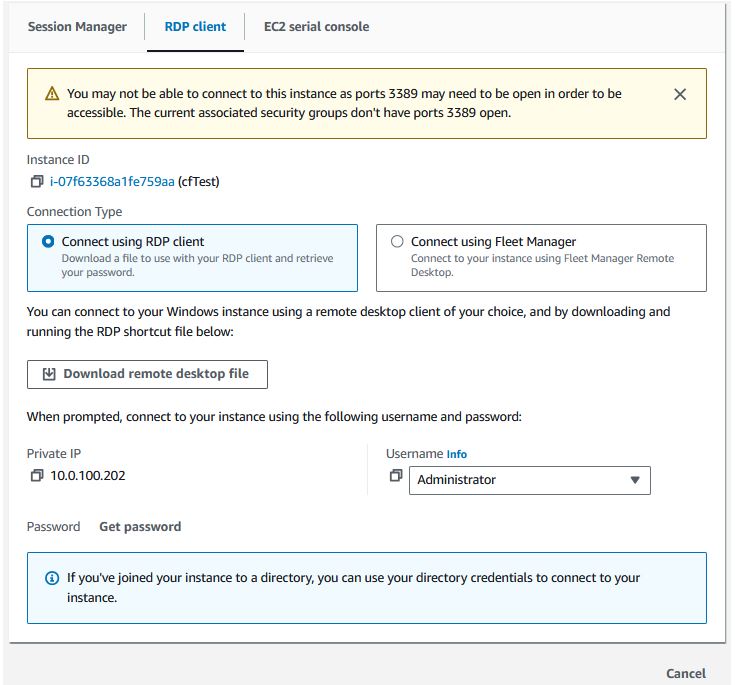Select Connect using RDP client radio button
The height and width of the screenshot is (685, 735).
[x=48, y=241]
